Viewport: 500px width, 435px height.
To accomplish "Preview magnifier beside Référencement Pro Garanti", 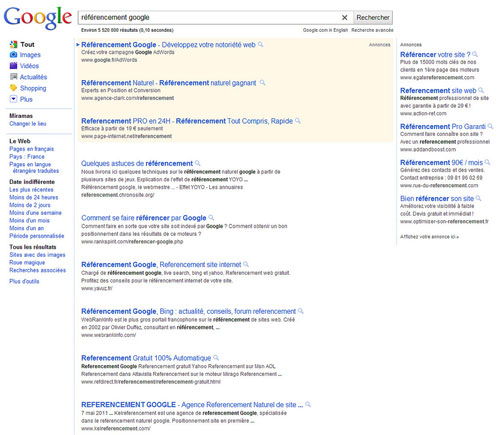I will click(490, 126).
